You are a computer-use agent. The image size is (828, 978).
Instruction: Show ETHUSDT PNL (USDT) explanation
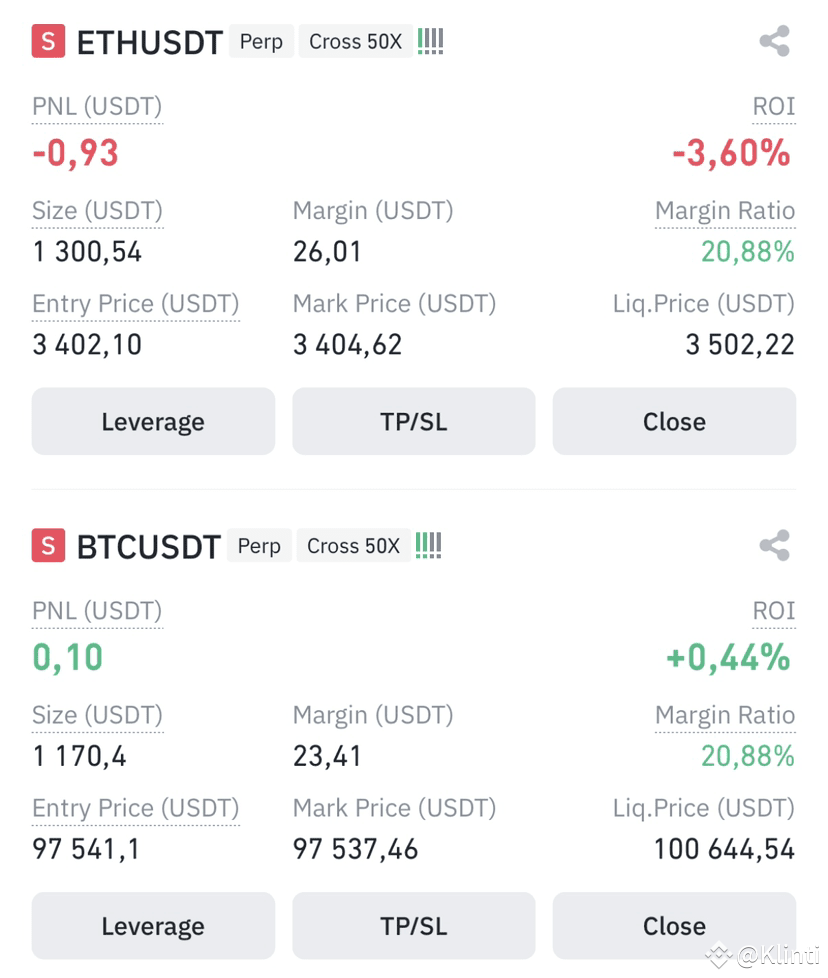pos(97,107)
